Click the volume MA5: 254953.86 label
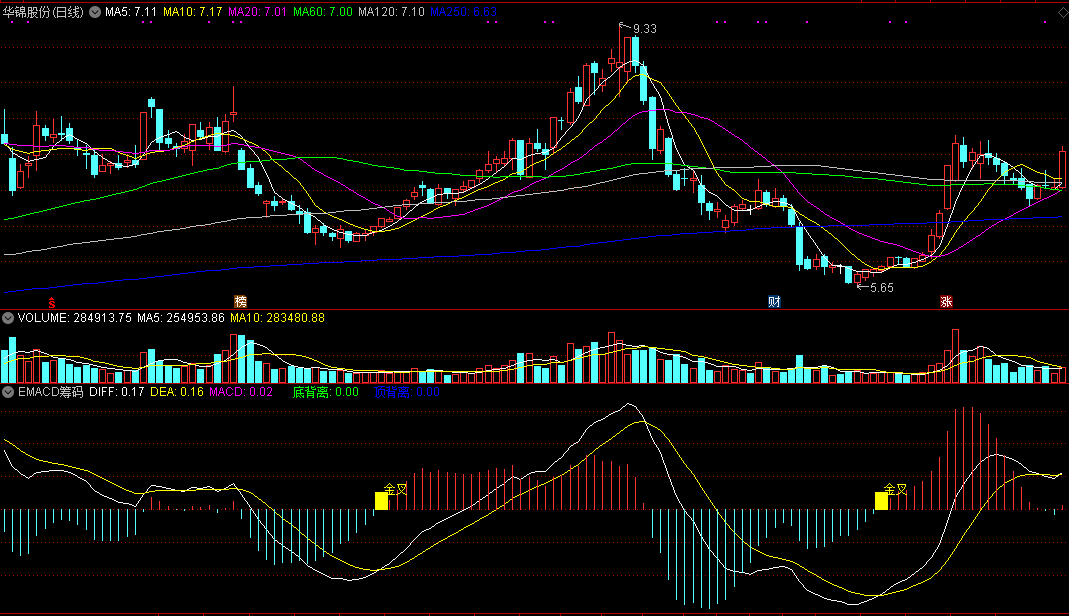The image size is (1069, 616). (181, 318)
